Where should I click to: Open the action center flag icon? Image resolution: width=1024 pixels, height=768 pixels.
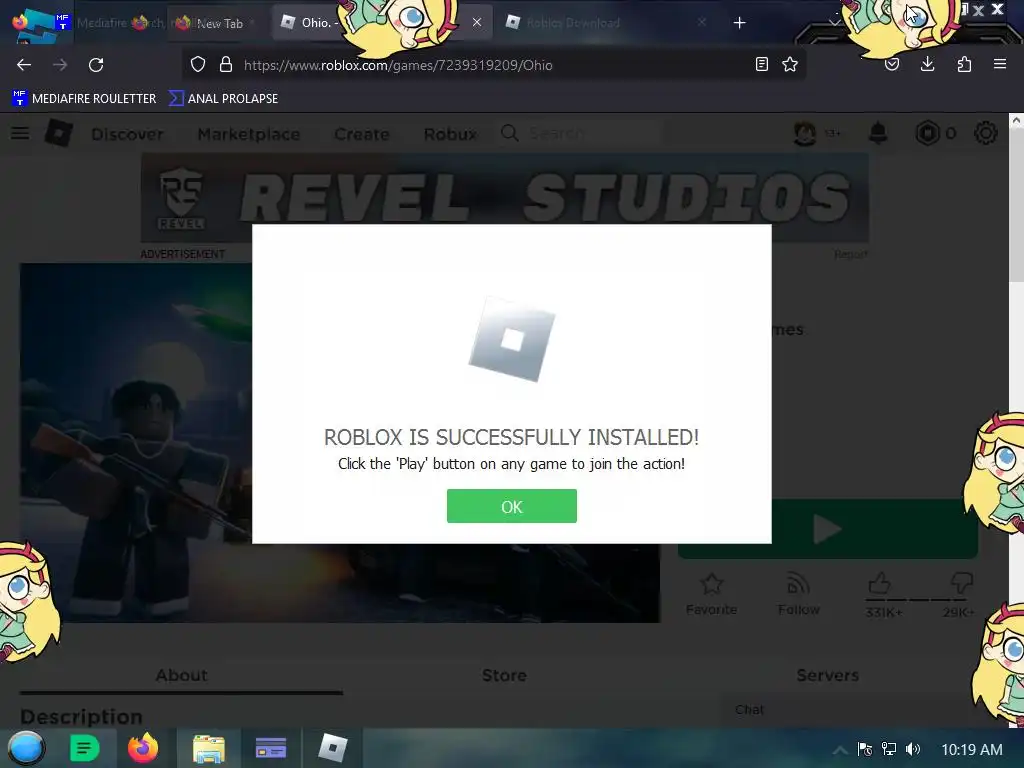pos(865,749)
